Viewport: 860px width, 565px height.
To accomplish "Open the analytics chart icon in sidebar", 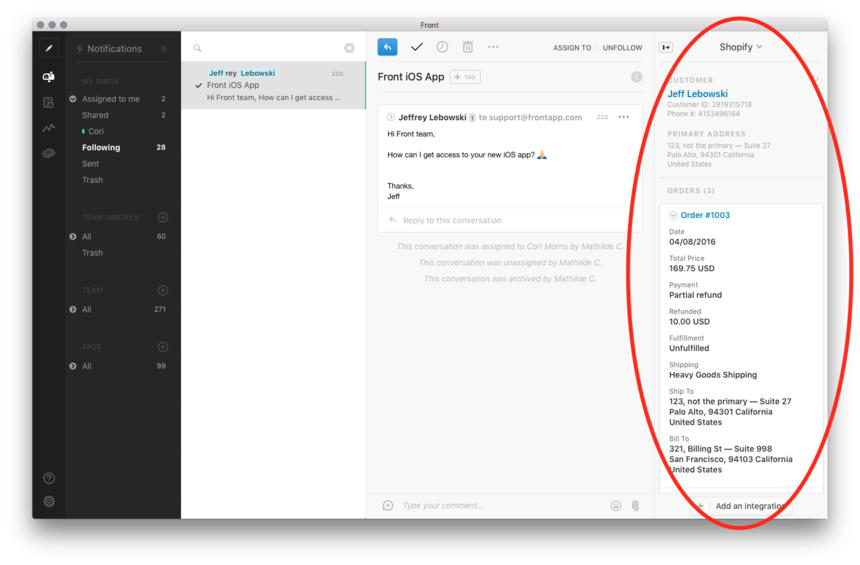I will coord(48,128).
